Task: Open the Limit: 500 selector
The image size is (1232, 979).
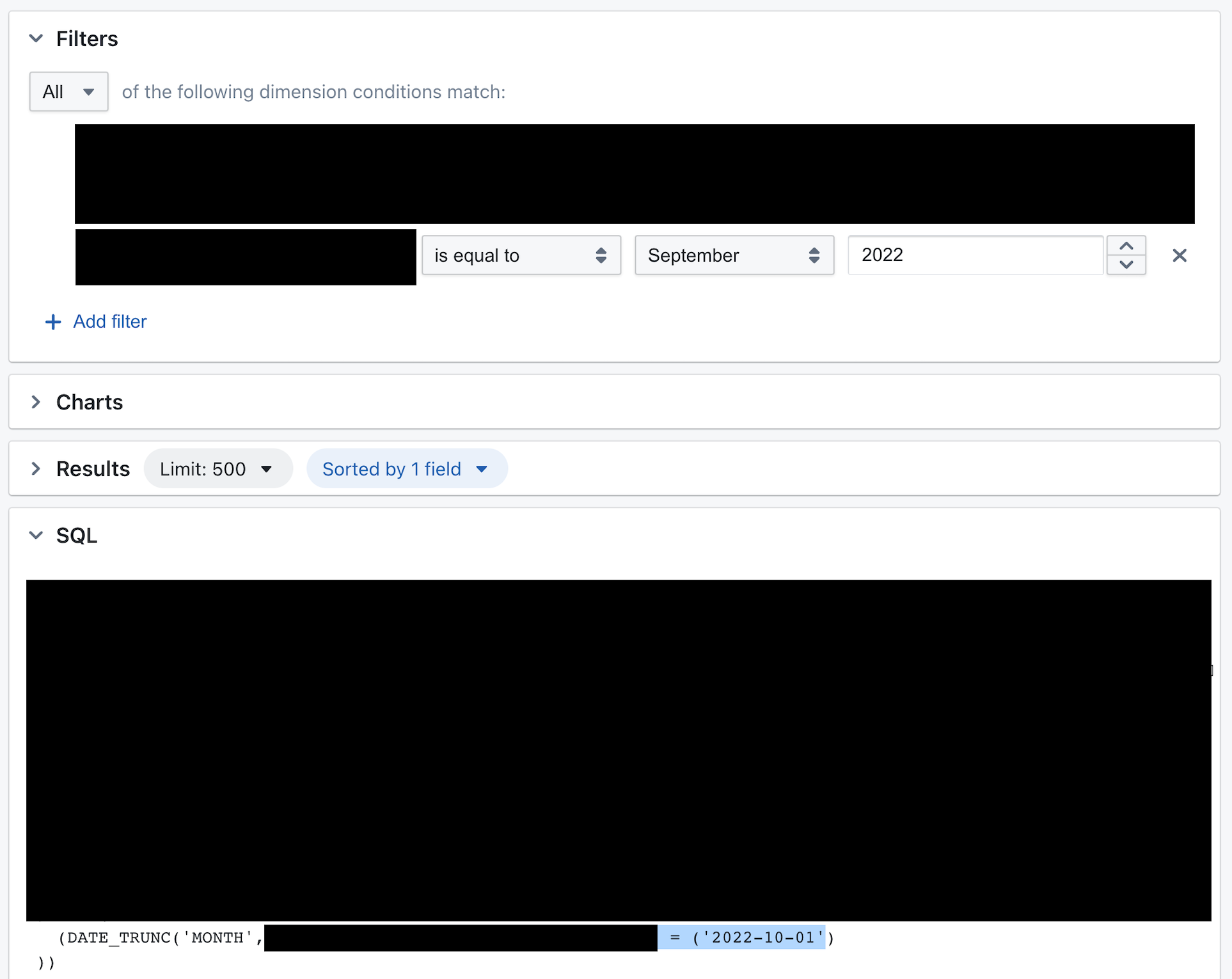Action: pos(218,468)
